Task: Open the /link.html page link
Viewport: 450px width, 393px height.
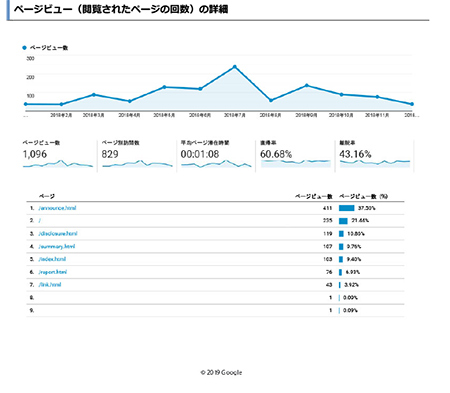Action: 50,285
